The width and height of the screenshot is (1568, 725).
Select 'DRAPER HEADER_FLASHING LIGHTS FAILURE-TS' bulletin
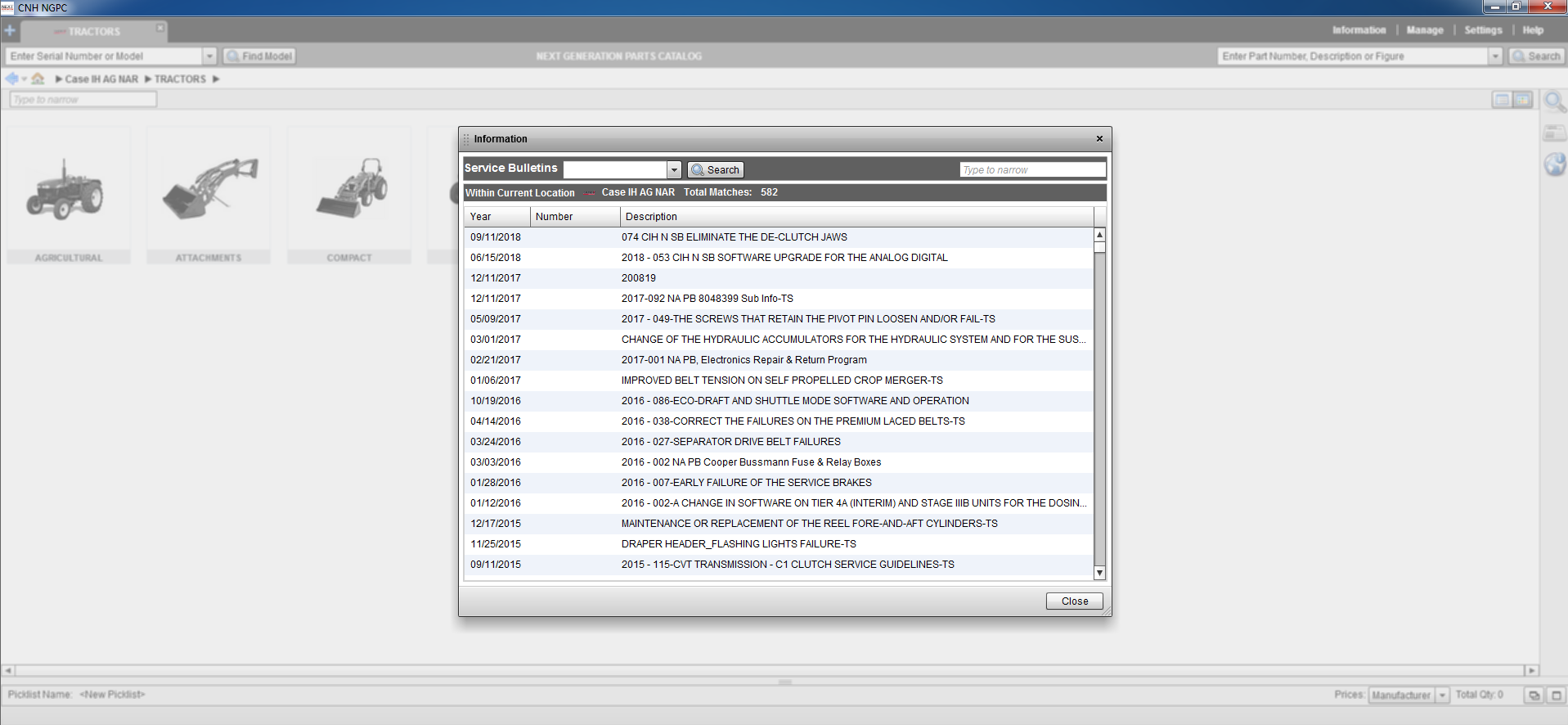pos(779,544)
